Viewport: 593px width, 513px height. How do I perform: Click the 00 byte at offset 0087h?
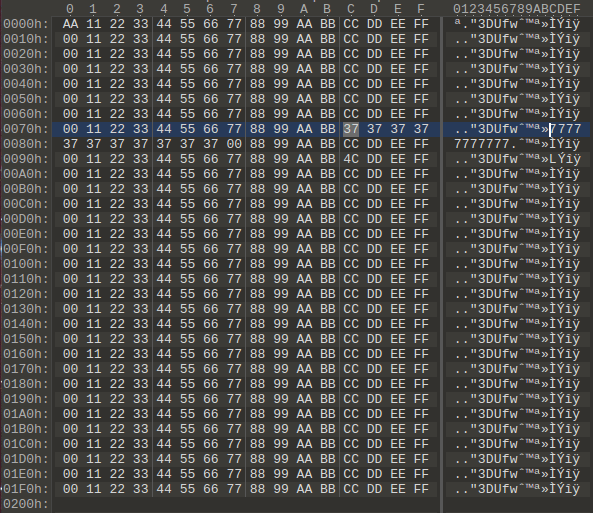[234, 144]
